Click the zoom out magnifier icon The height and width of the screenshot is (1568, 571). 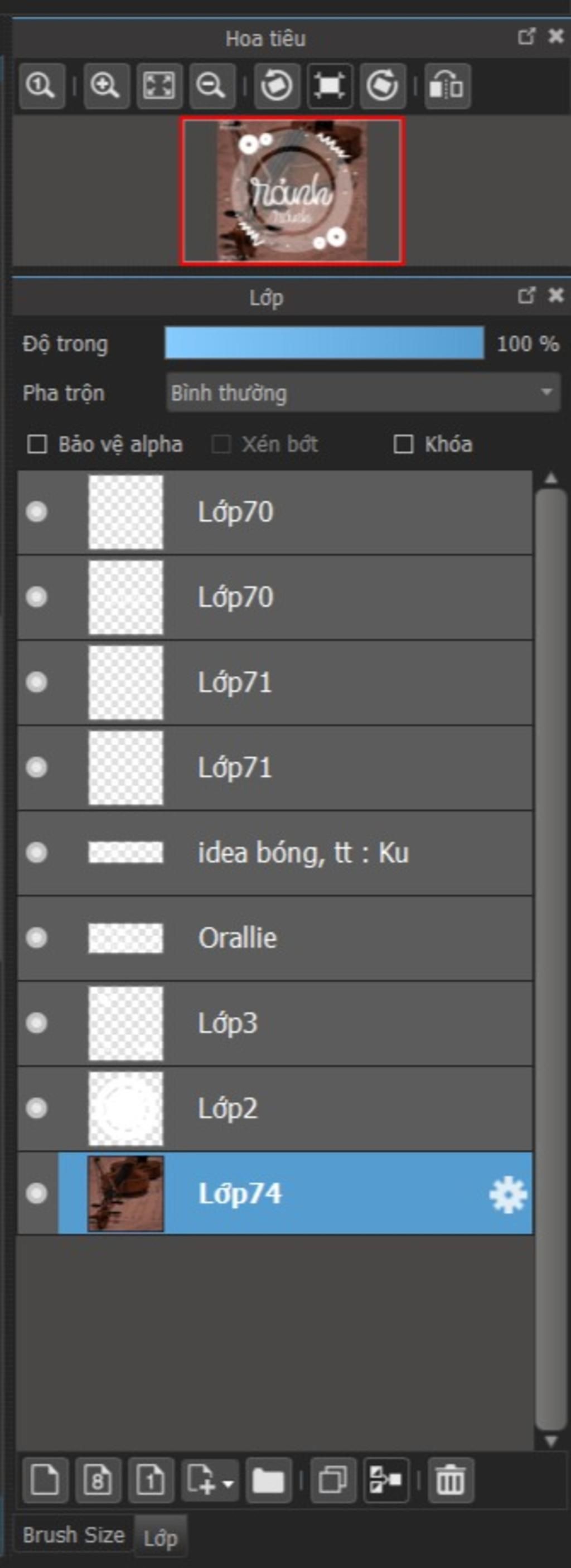pyautogui.click(x=212, y=86)
